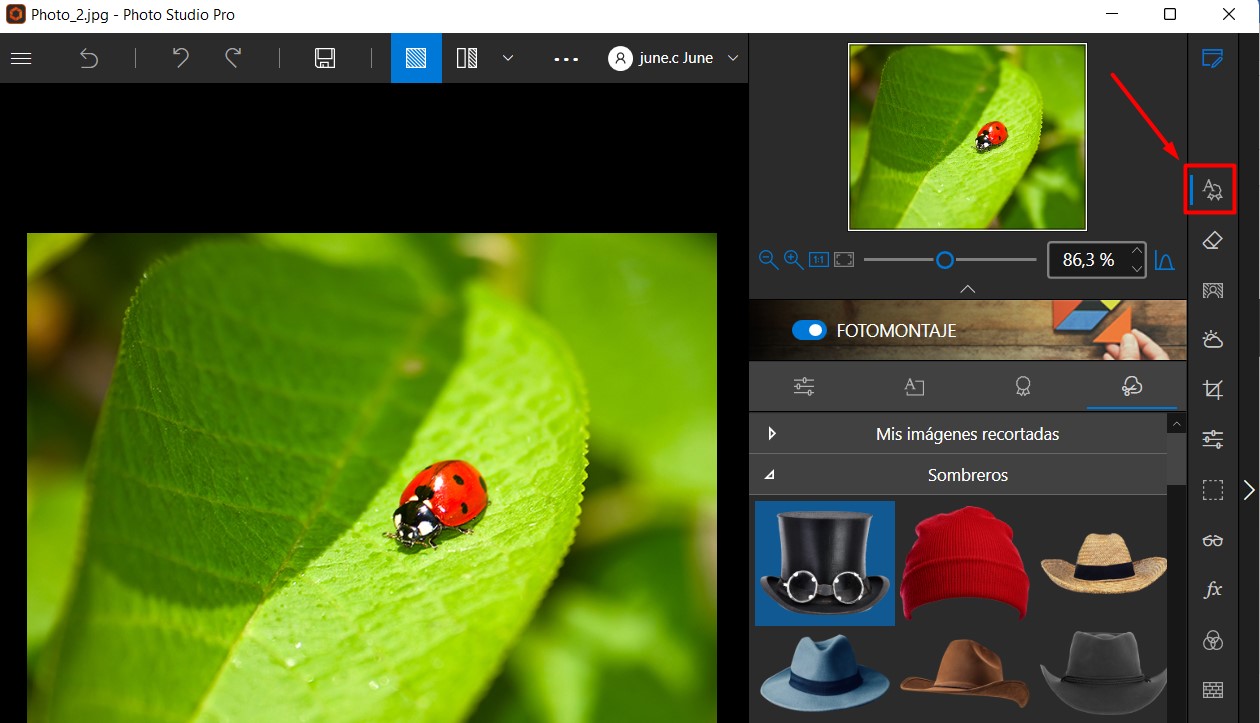This screenshot has height=723, width=1260.
Task: Zoom in with the plus magnifier
Action: [x=793, y=260]
